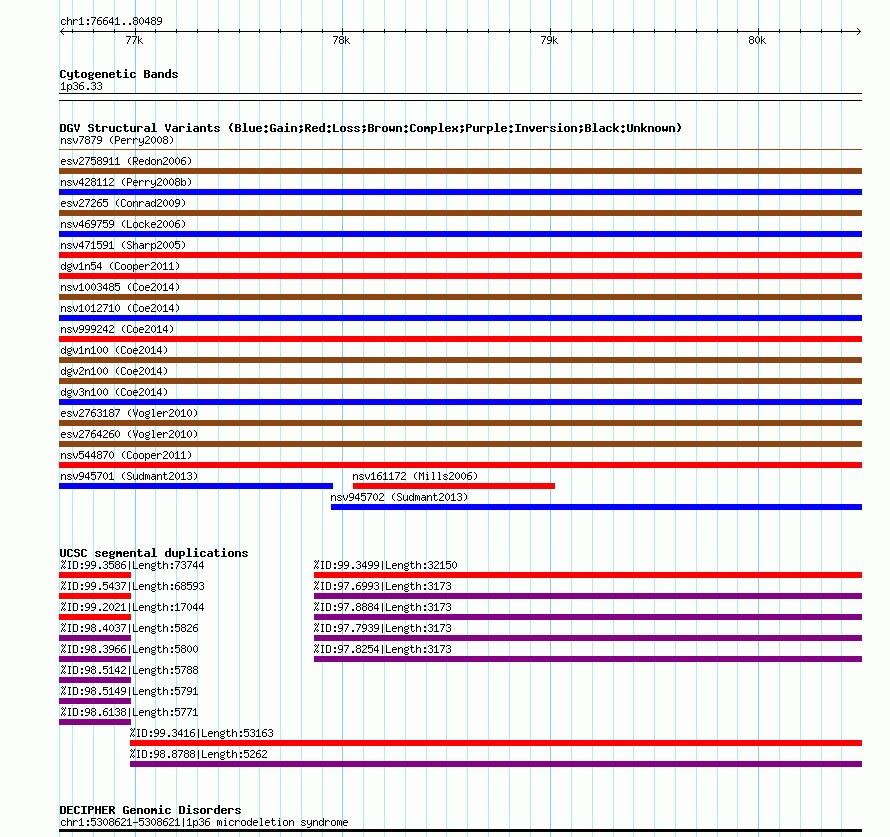Click the blue bar under nsv945702

[597, 507]
